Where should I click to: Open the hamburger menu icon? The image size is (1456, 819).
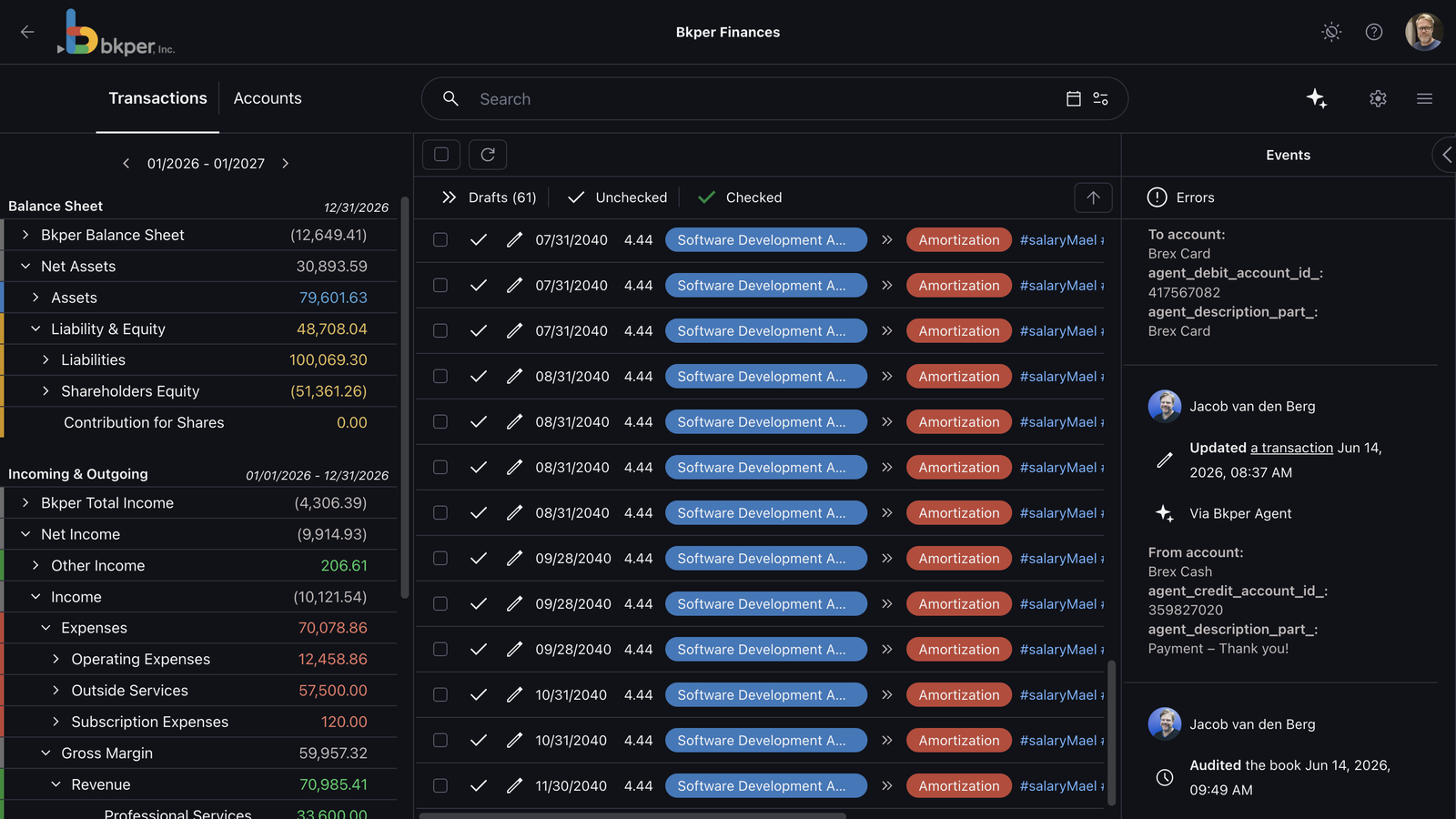click(1425, 98)
